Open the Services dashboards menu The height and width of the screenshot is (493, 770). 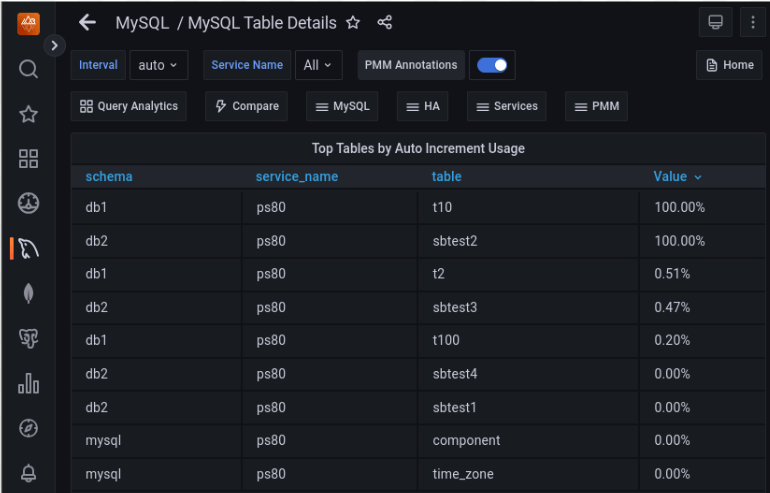(507, 106)
